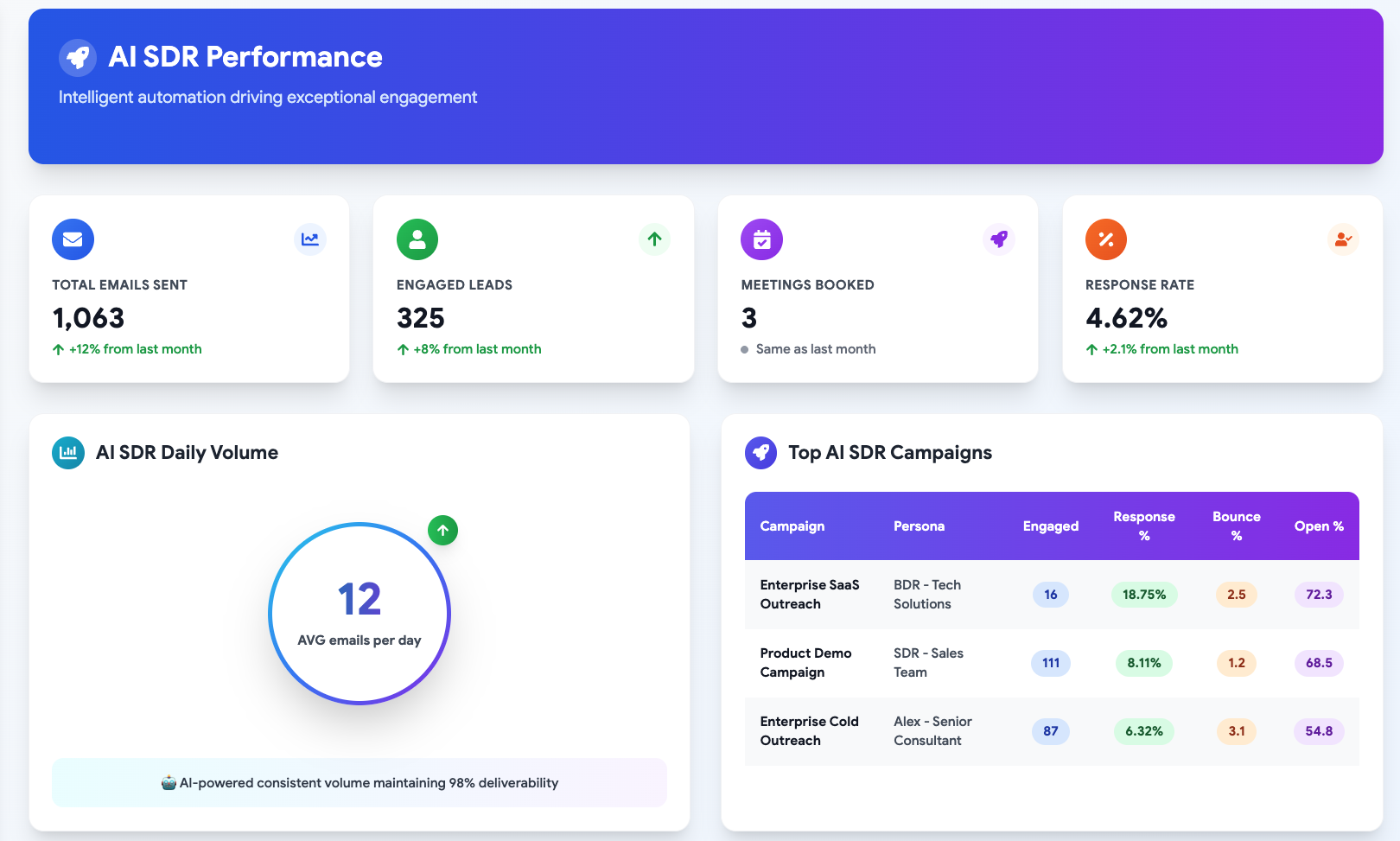Click the 111 engaged count badge
Screen dimensions: 1400x841
1050,663
